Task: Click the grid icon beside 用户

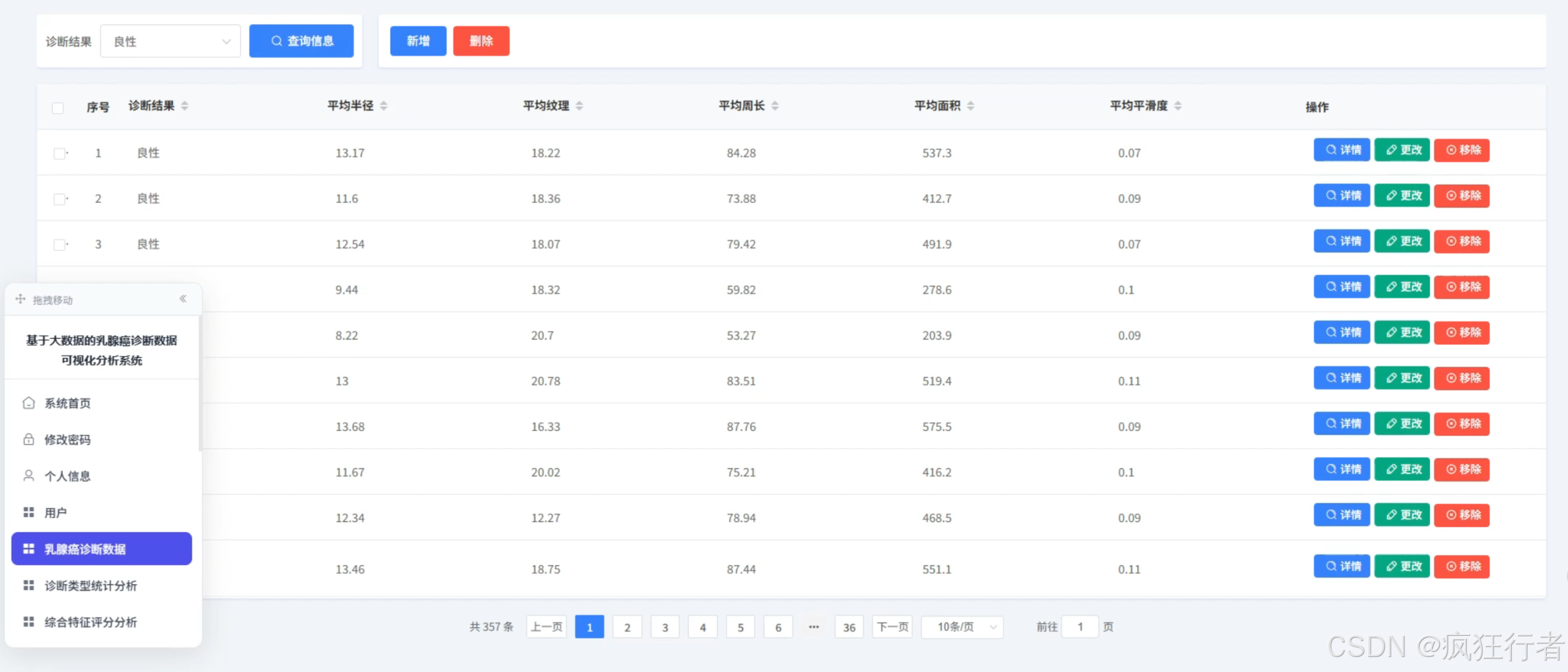Action: pyautogui.click(x=29, y=512)
